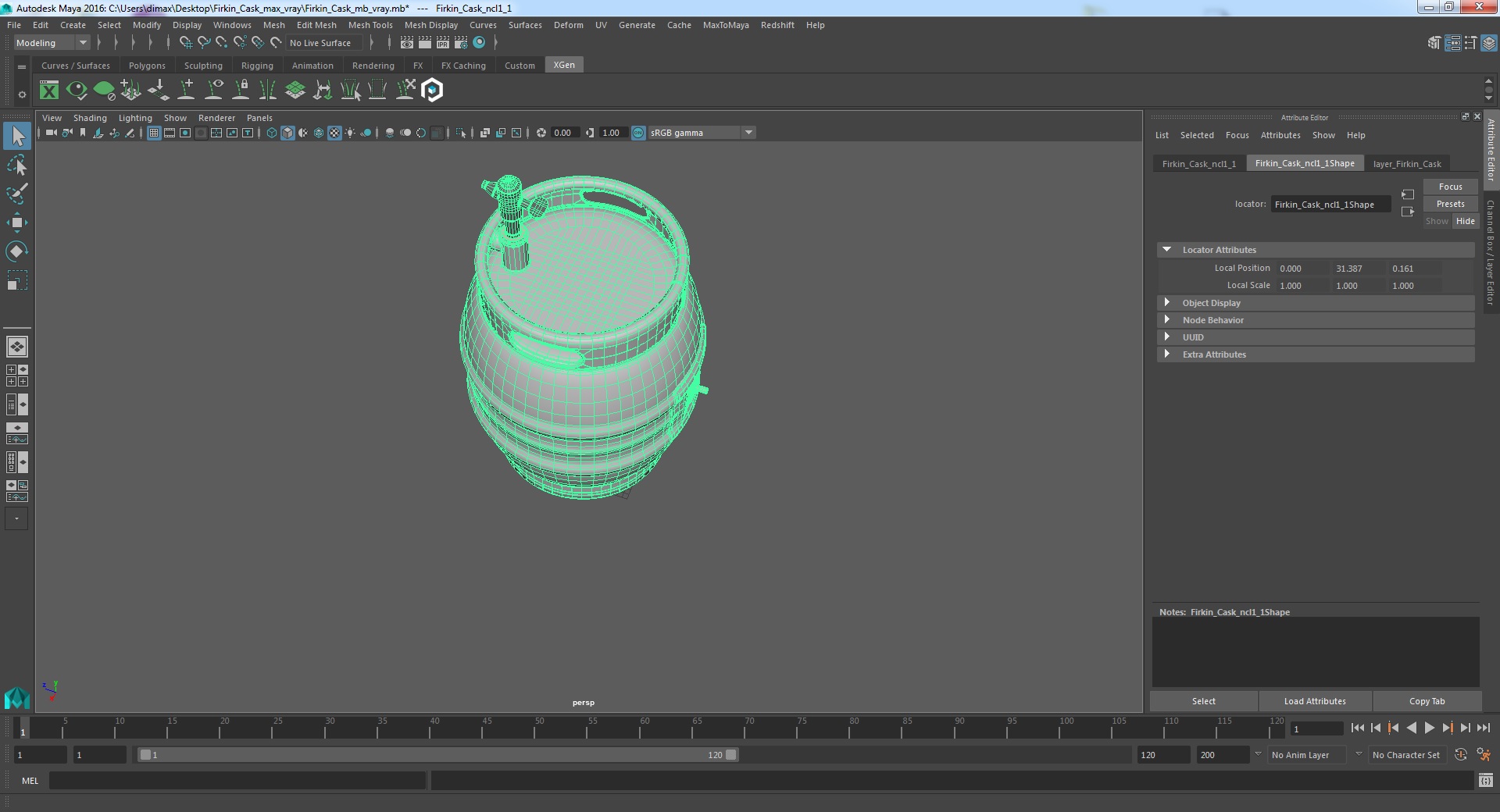The height and width of the screenshot is (812, 1500).
Task: Click the Focus button
Action: pyautogui.click(x=1450, y=187)
